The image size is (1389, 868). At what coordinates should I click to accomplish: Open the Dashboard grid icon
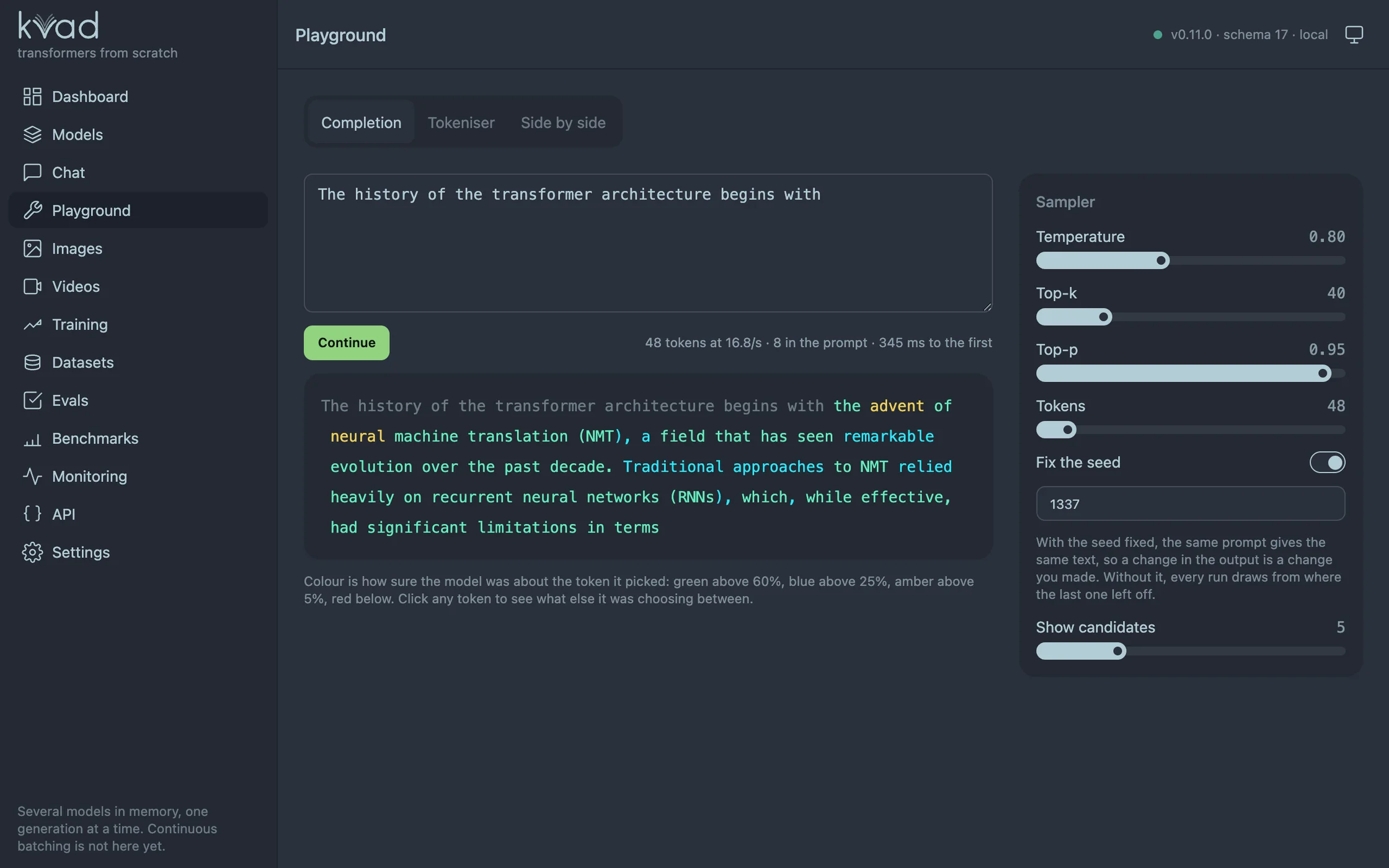tap(32, 97)
